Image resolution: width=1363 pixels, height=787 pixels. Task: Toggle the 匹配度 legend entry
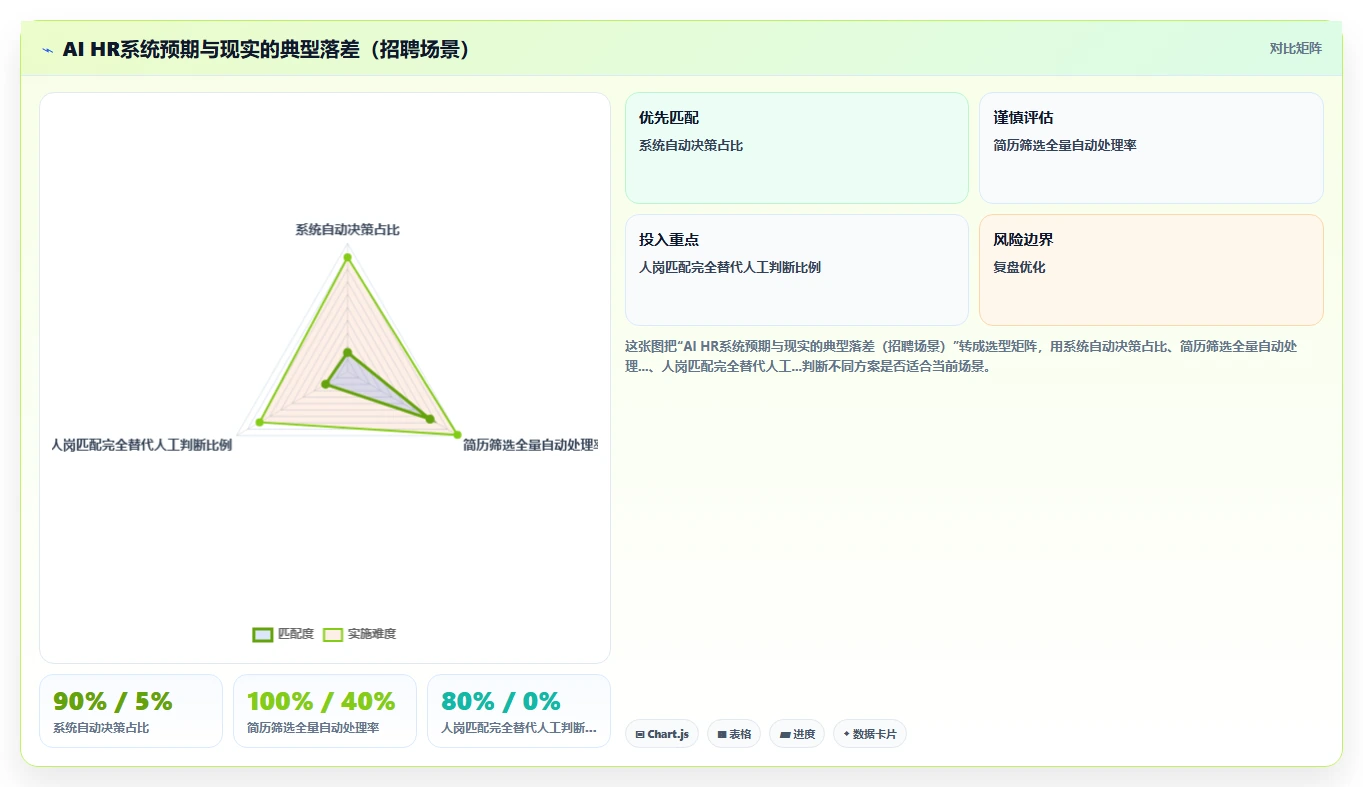tap(283, 634)
